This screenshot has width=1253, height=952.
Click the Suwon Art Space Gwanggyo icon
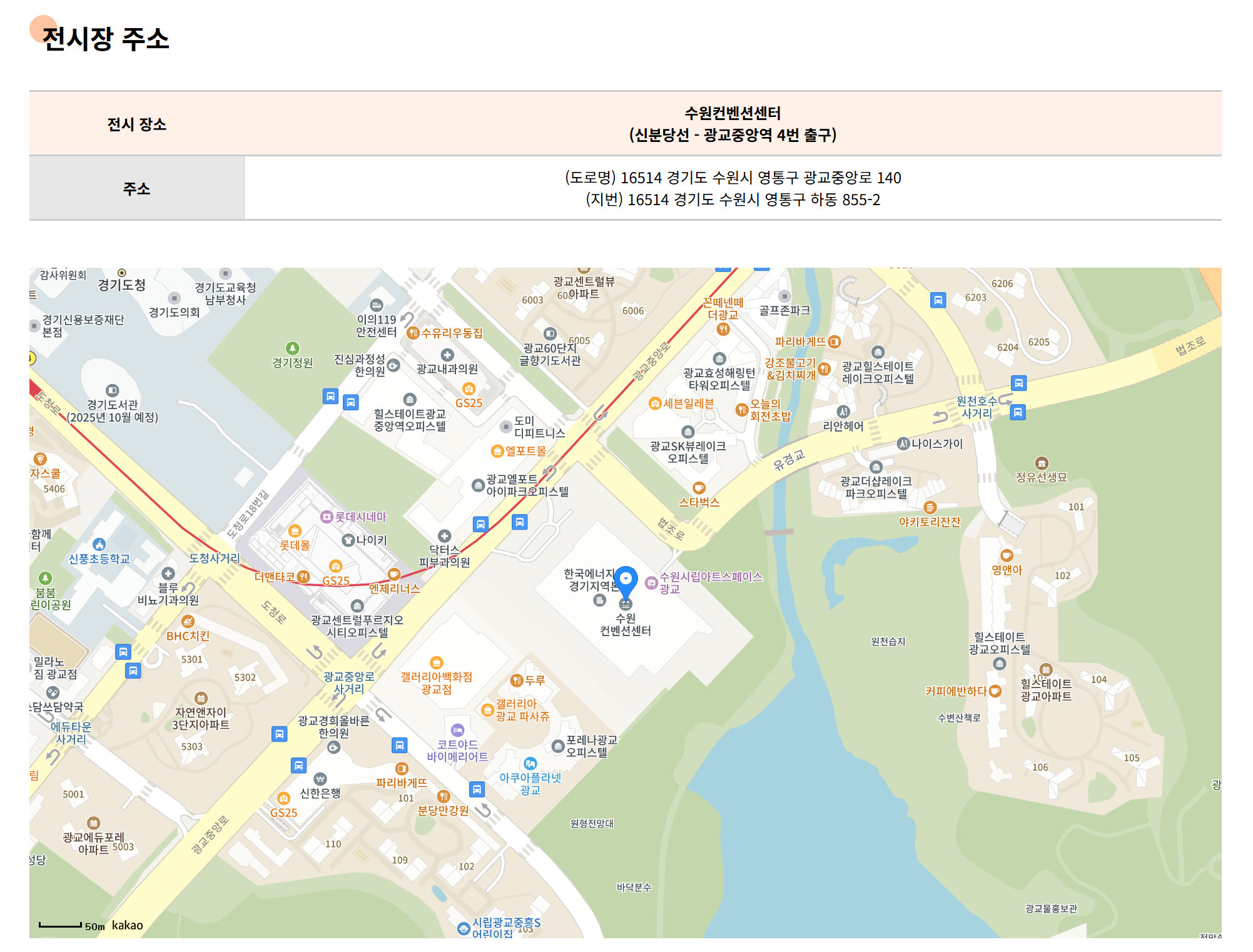click(651, 582)
